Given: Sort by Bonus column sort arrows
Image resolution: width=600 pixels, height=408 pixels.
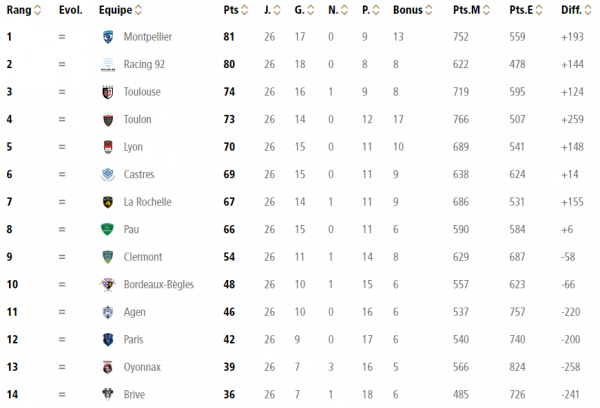Looking at the screenshot, I should coord(429,10).
